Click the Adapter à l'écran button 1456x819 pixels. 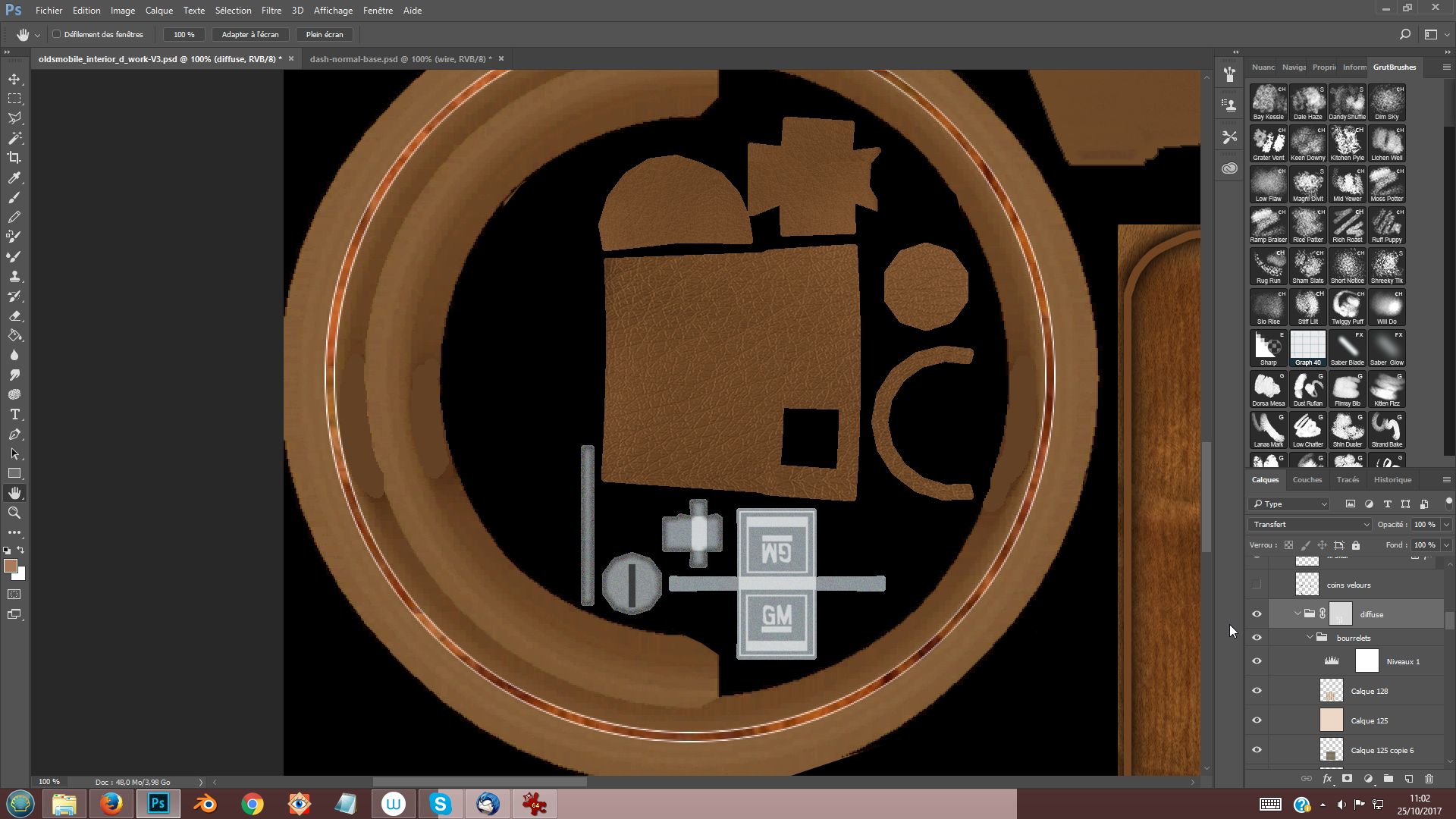249,34
